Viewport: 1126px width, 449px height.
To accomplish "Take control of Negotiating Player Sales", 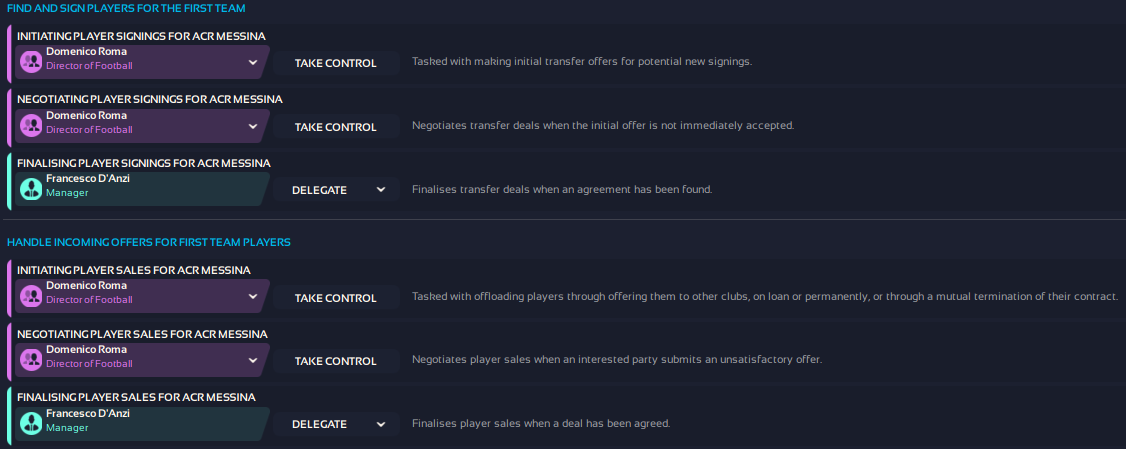I will click(x=335, y=361).
